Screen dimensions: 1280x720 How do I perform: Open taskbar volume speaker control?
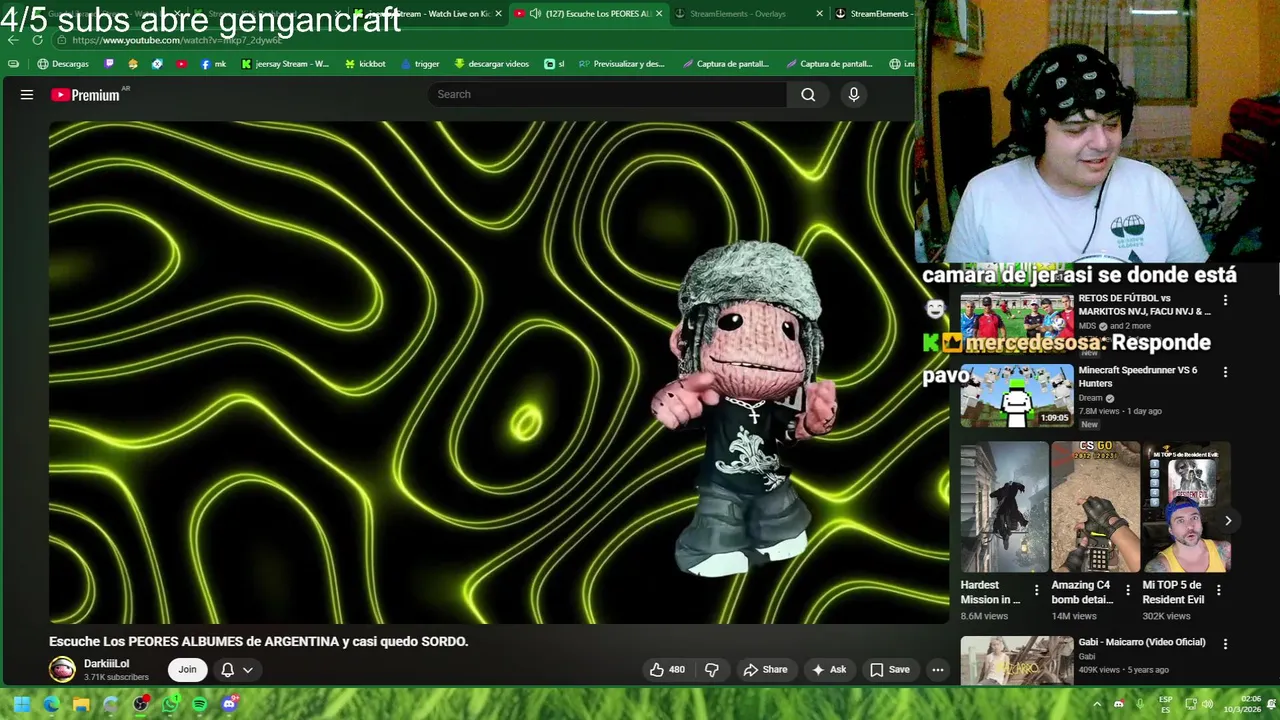[x=1207, y=704]
